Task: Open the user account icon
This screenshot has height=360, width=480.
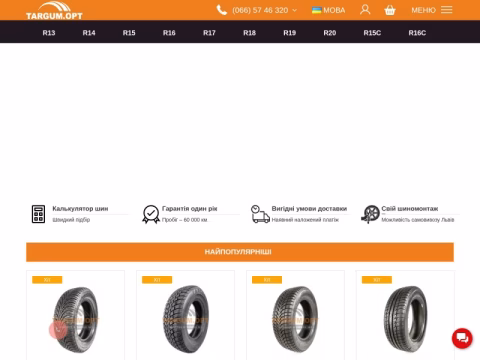Action: [x=365, y=10]
